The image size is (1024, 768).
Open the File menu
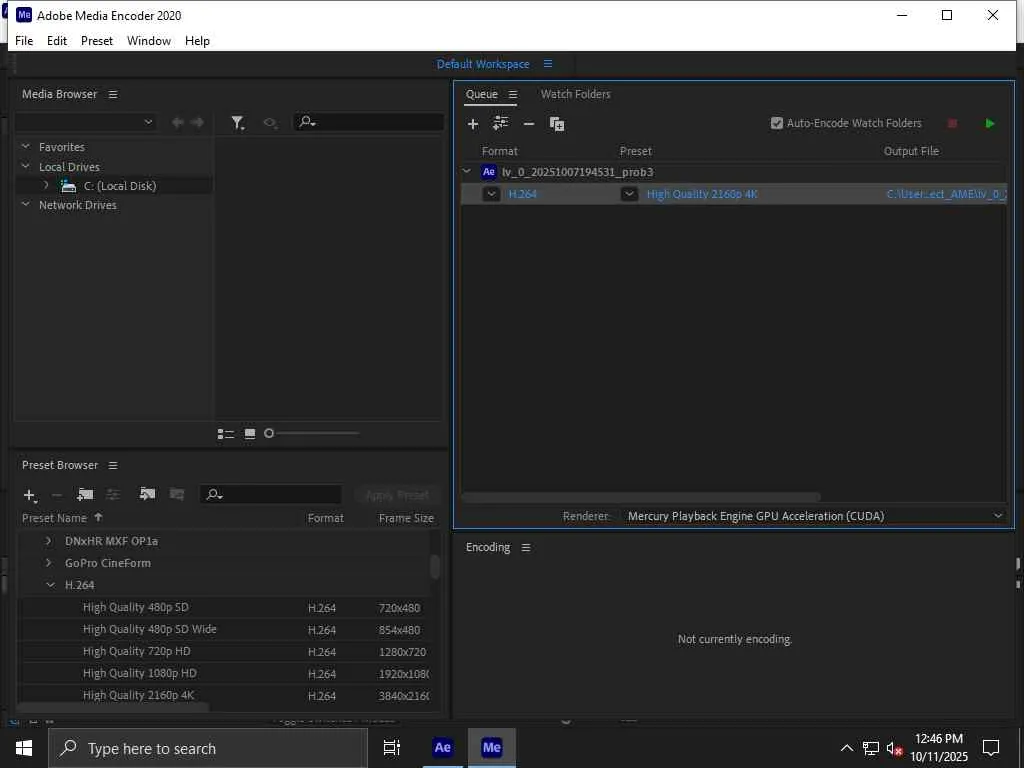[x=24, y=40]
